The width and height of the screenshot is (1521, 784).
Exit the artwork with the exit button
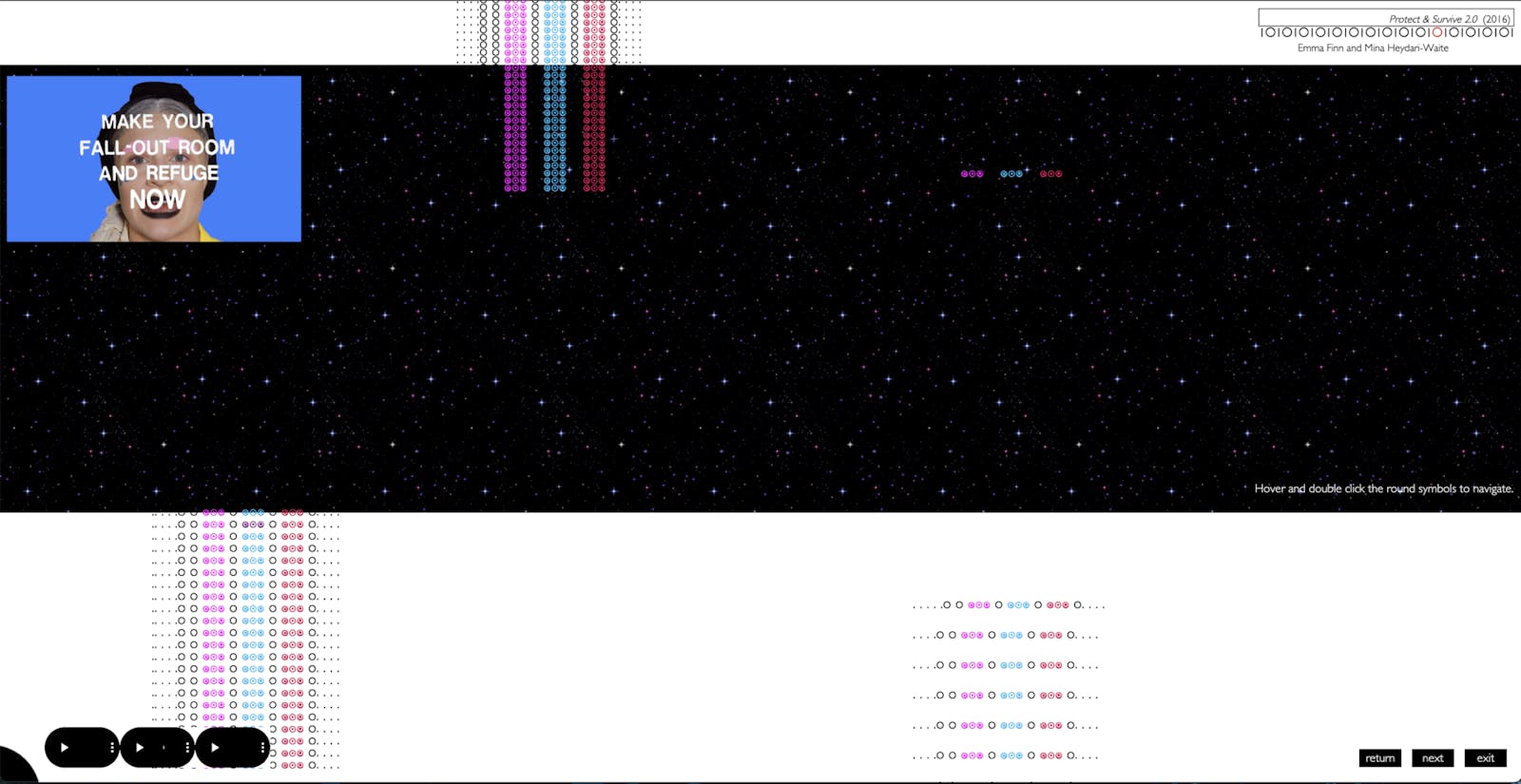click(1485, 757)
